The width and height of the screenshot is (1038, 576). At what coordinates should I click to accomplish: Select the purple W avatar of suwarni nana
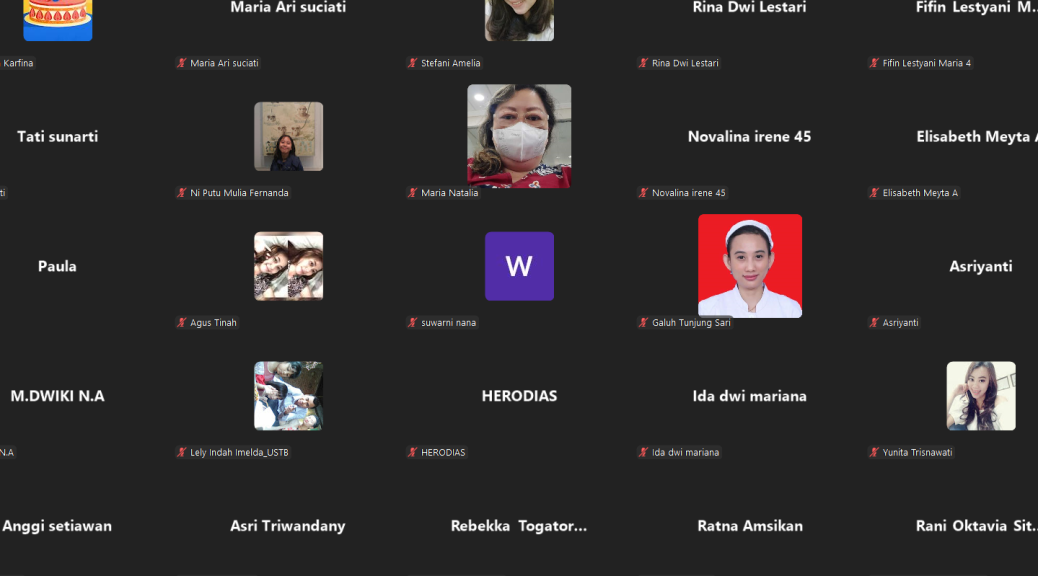point(519,266)
